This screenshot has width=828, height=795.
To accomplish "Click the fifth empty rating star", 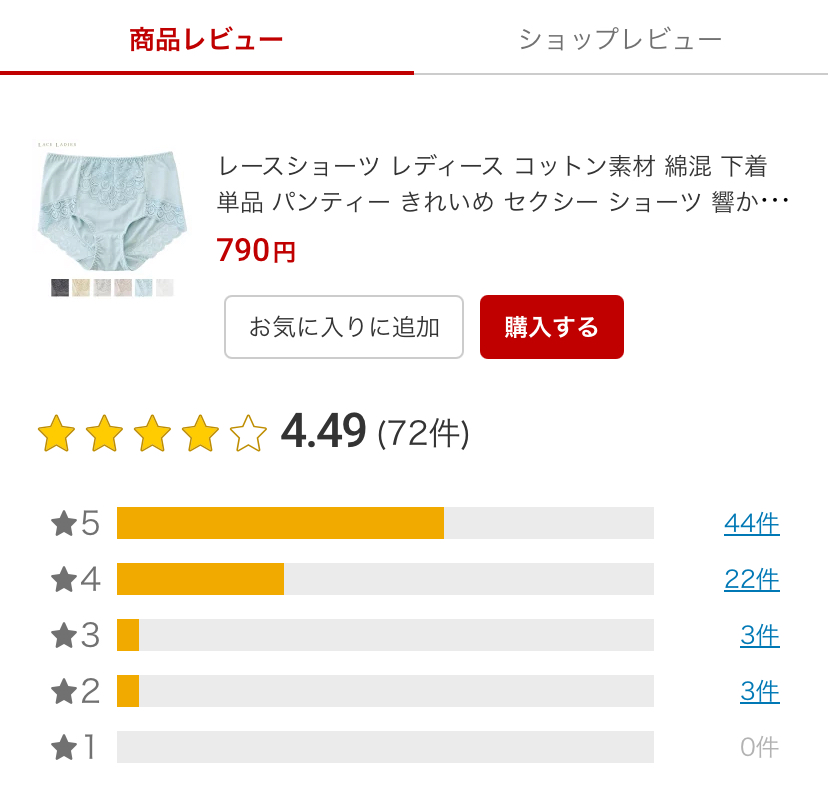I will point(248,433).
